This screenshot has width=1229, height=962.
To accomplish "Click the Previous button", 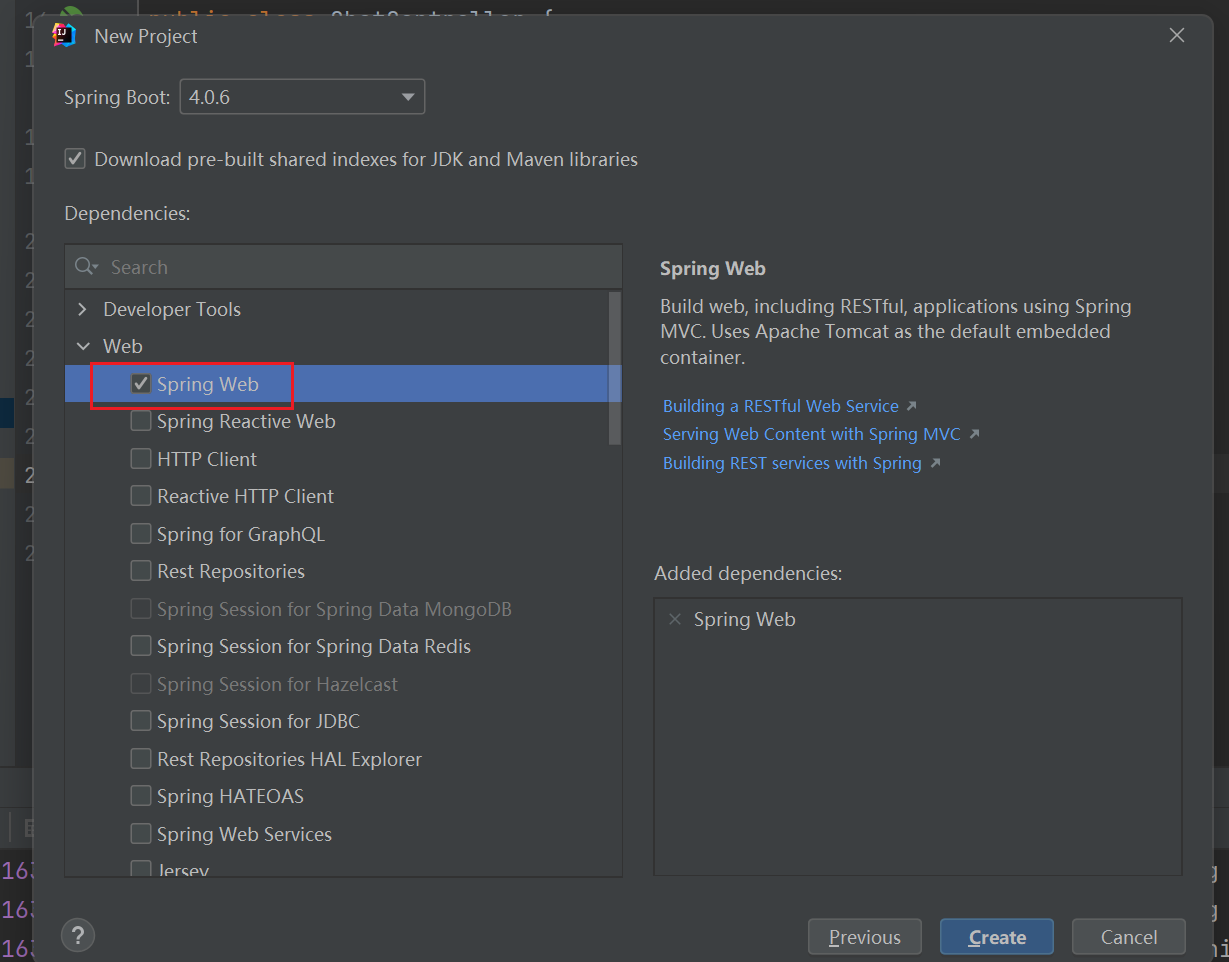I will point(865,937).
